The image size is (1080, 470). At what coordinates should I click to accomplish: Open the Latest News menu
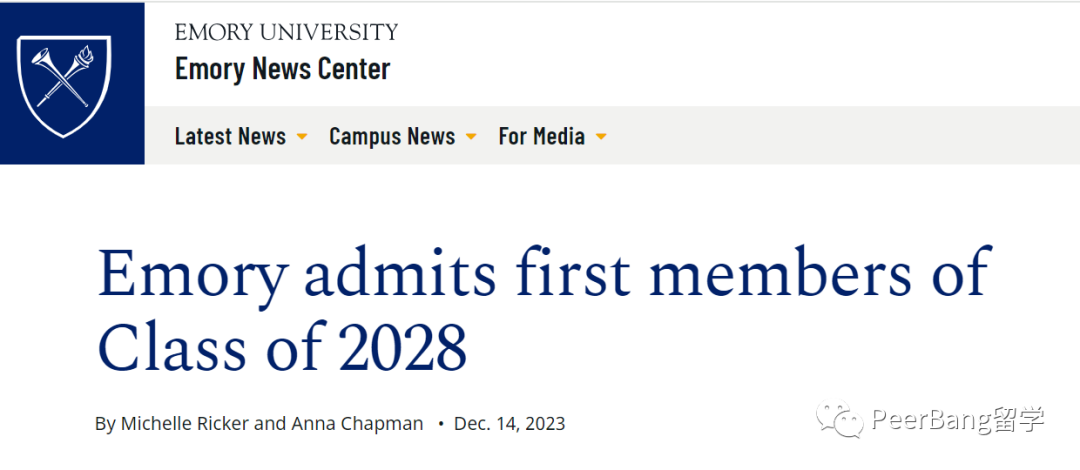pyautogui.click(x=230, y=136)
